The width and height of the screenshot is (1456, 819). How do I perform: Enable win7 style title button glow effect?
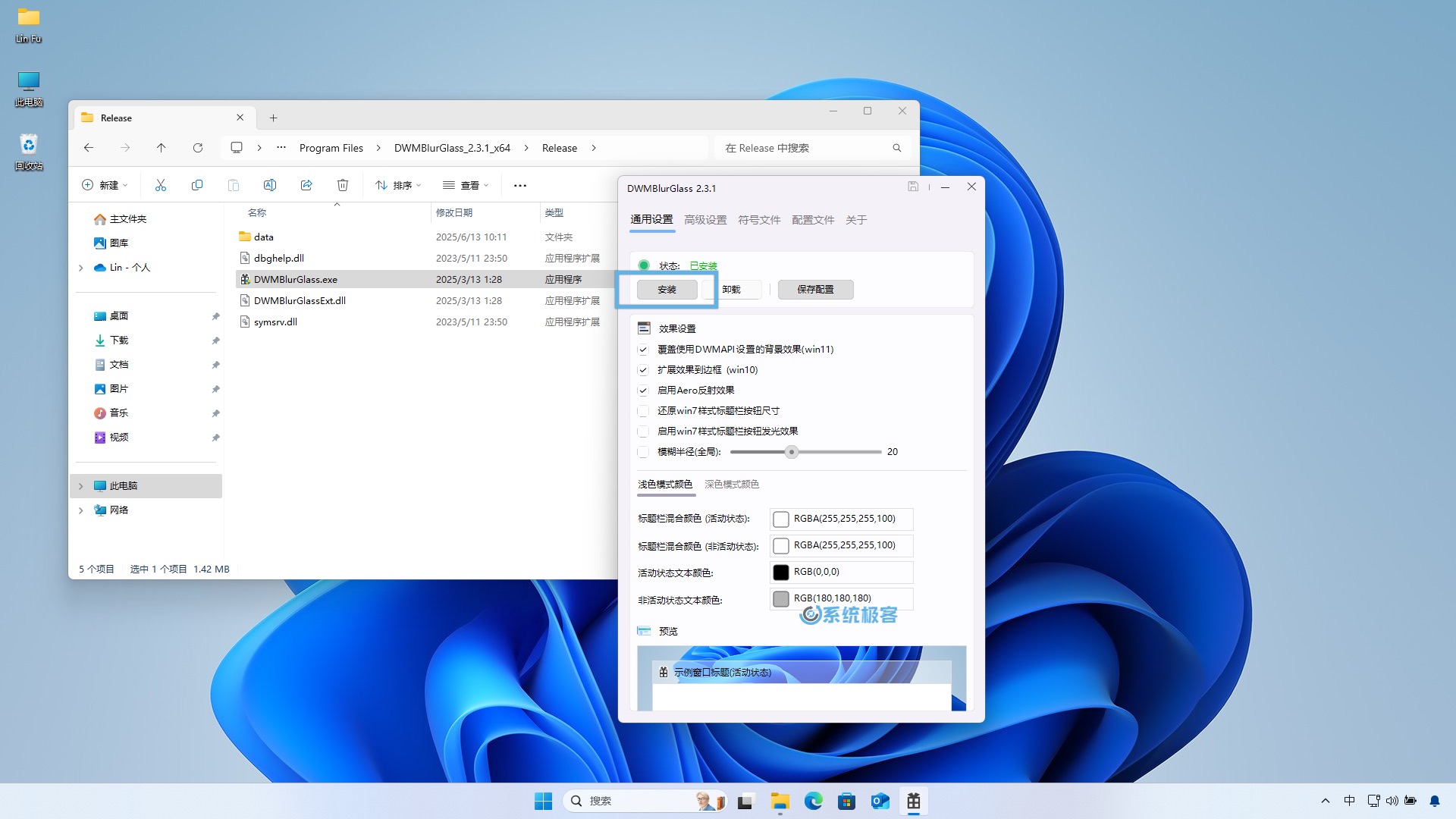click(643, 431)
